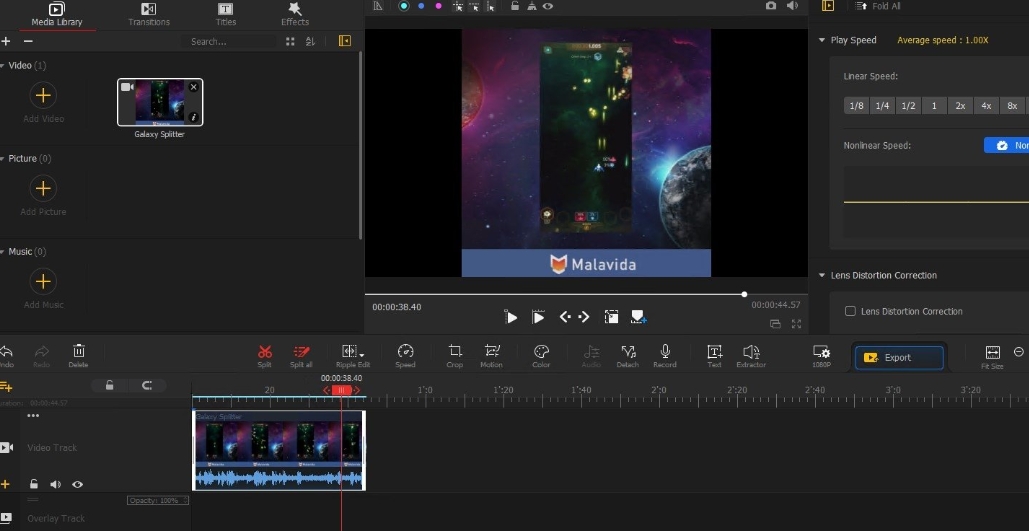Click the plus icon to Add Video

43,95
